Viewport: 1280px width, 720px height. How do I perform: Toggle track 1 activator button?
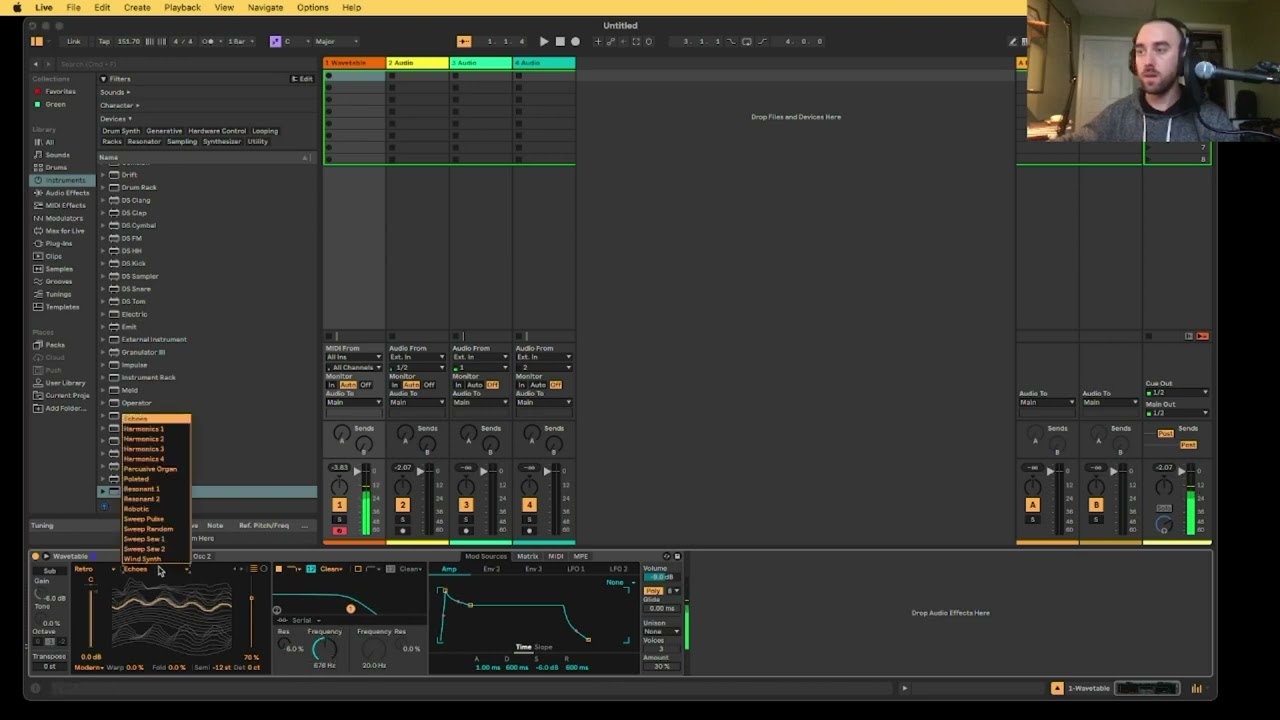339,505
